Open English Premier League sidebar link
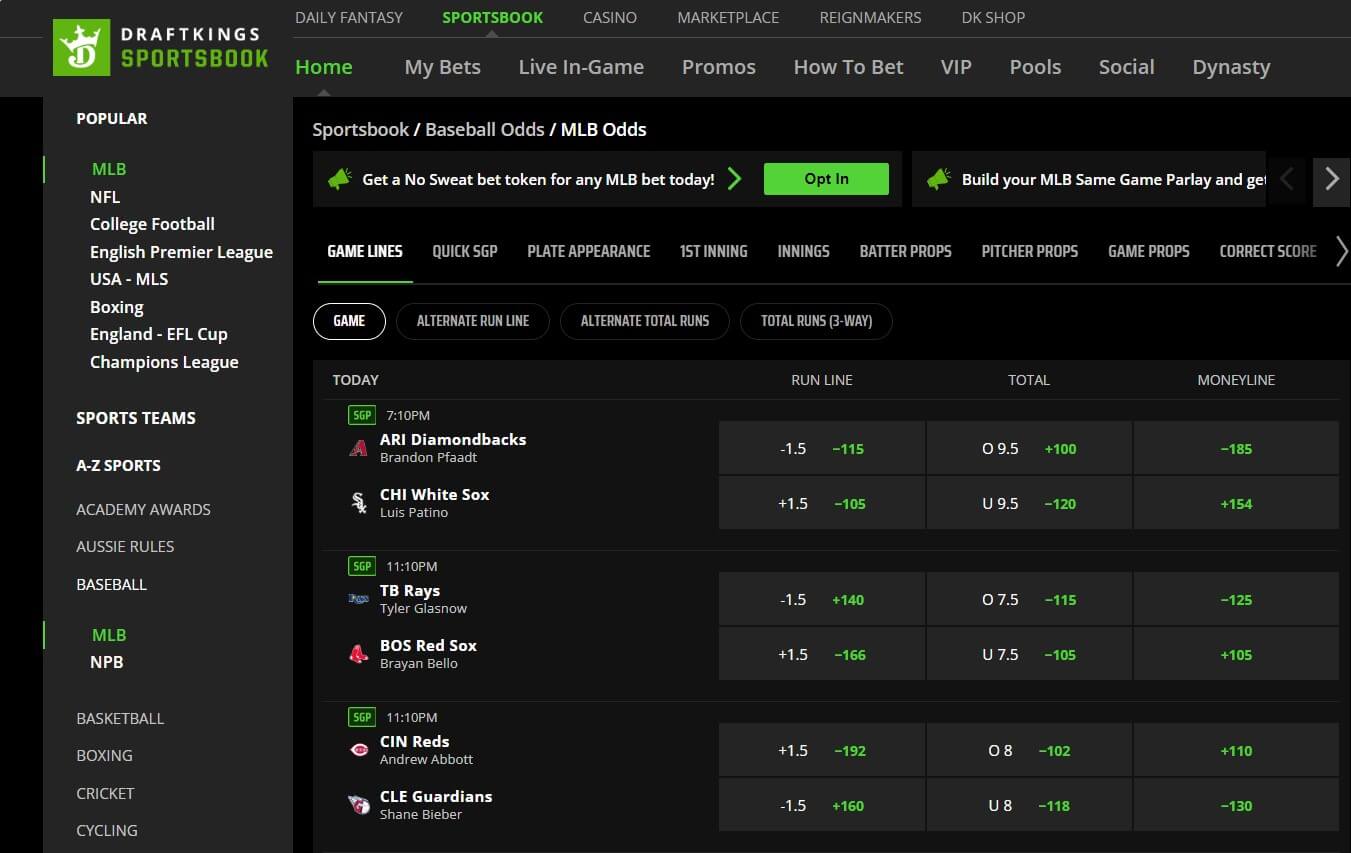1351x853 pixels. coord(181,252)
